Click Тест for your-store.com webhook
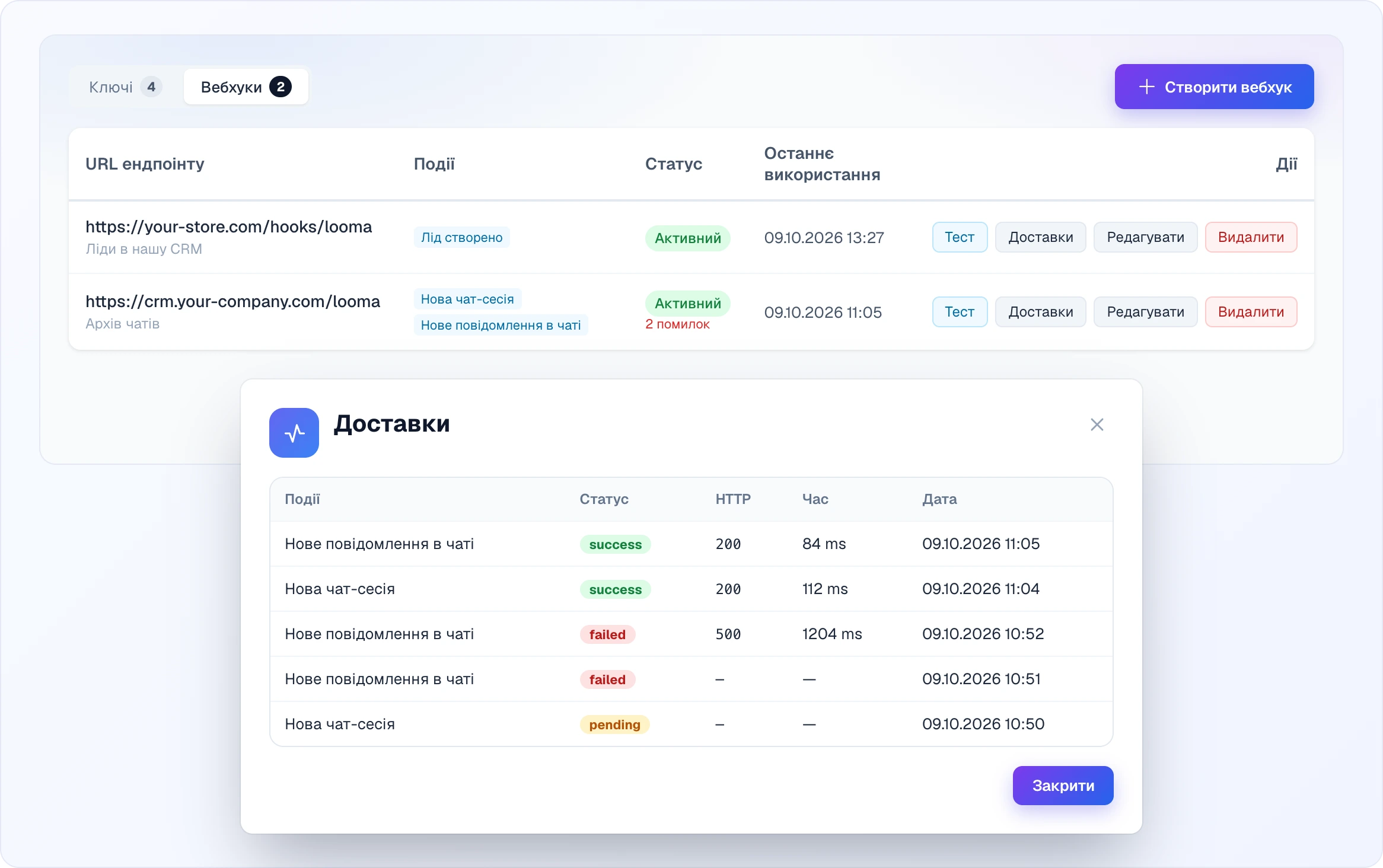Viewport: 1383px width, 868px height. (x=960, y=237)
